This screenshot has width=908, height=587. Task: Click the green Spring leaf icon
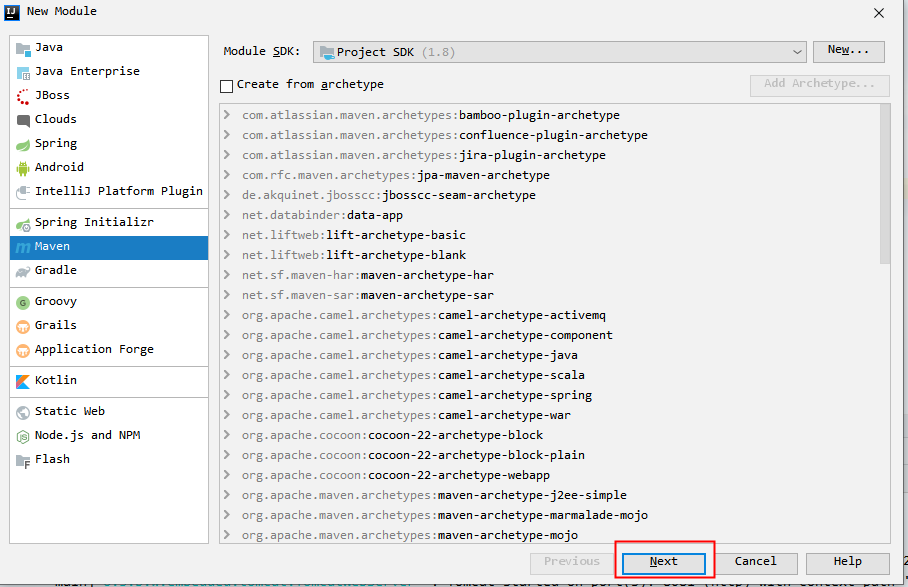(x=23, y=144)
